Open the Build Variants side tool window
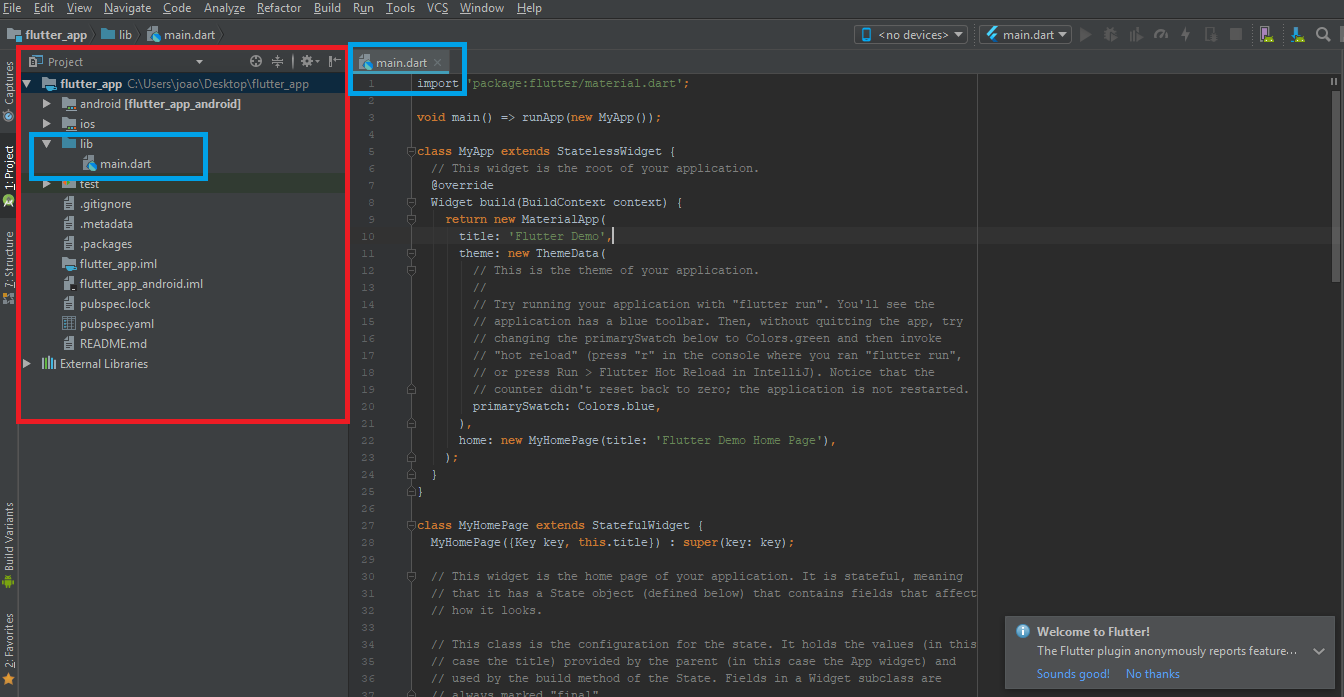Image resolution: width=1344 pixels, height=697 pixels. coord(9,545)
